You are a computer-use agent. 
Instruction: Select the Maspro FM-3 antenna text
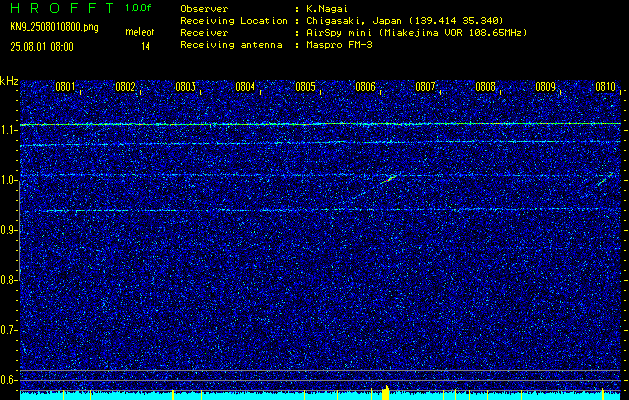[339, 45]
